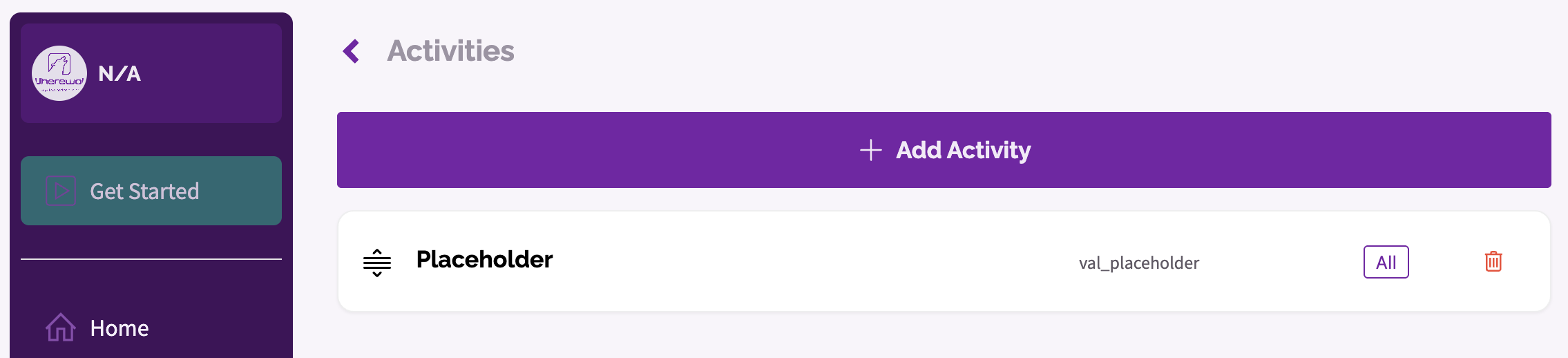Click the Add Activity button label
The image size is (1568, 358).
point(963,150)
